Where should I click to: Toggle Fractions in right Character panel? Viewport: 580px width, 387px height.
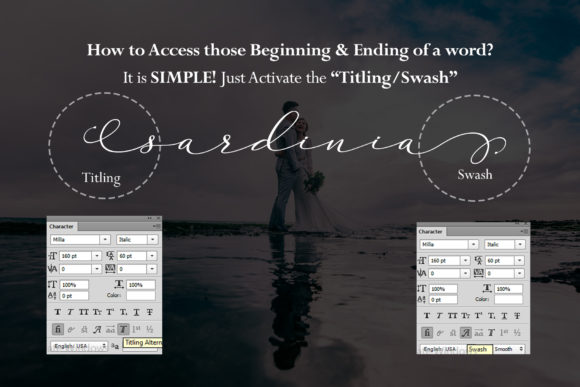pyautogui.click(x=517, y=333)
